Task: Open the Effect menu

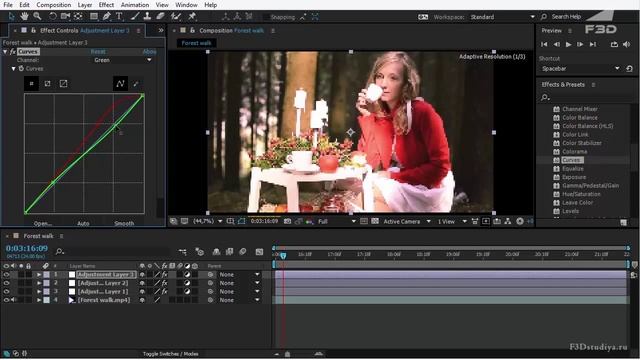Action: pos(106,5)
